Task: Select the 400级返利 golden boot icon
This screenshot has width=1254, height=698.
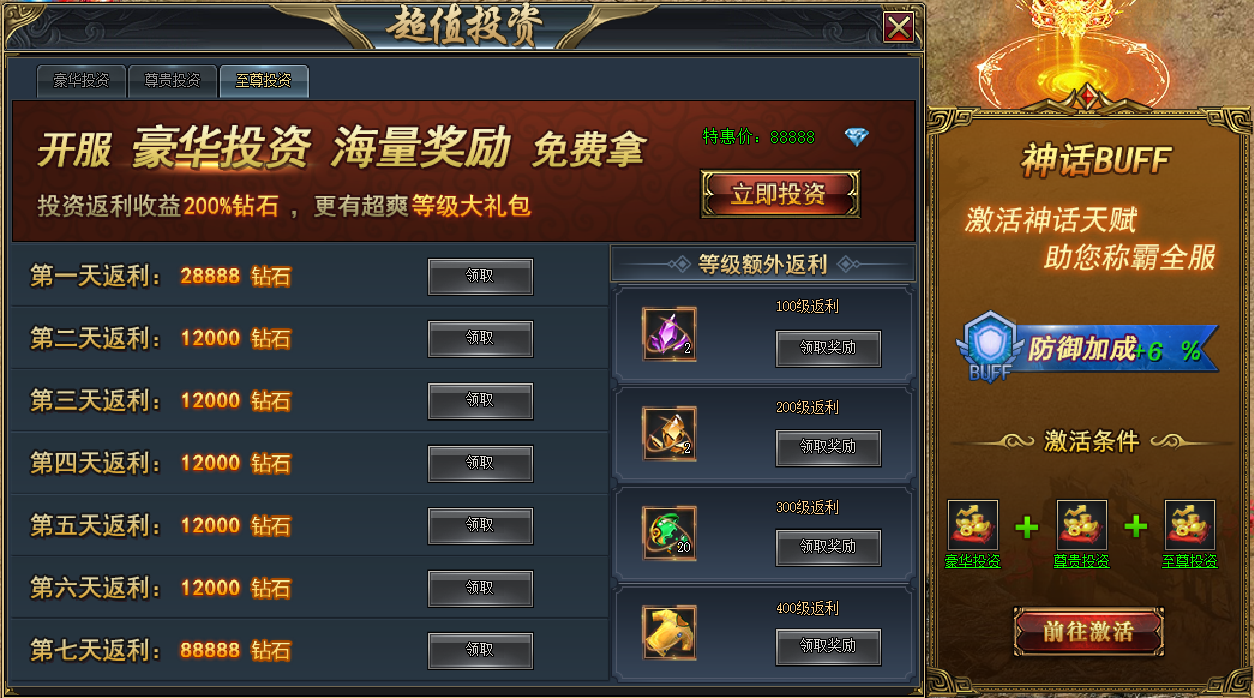Action: pos(669,632)
